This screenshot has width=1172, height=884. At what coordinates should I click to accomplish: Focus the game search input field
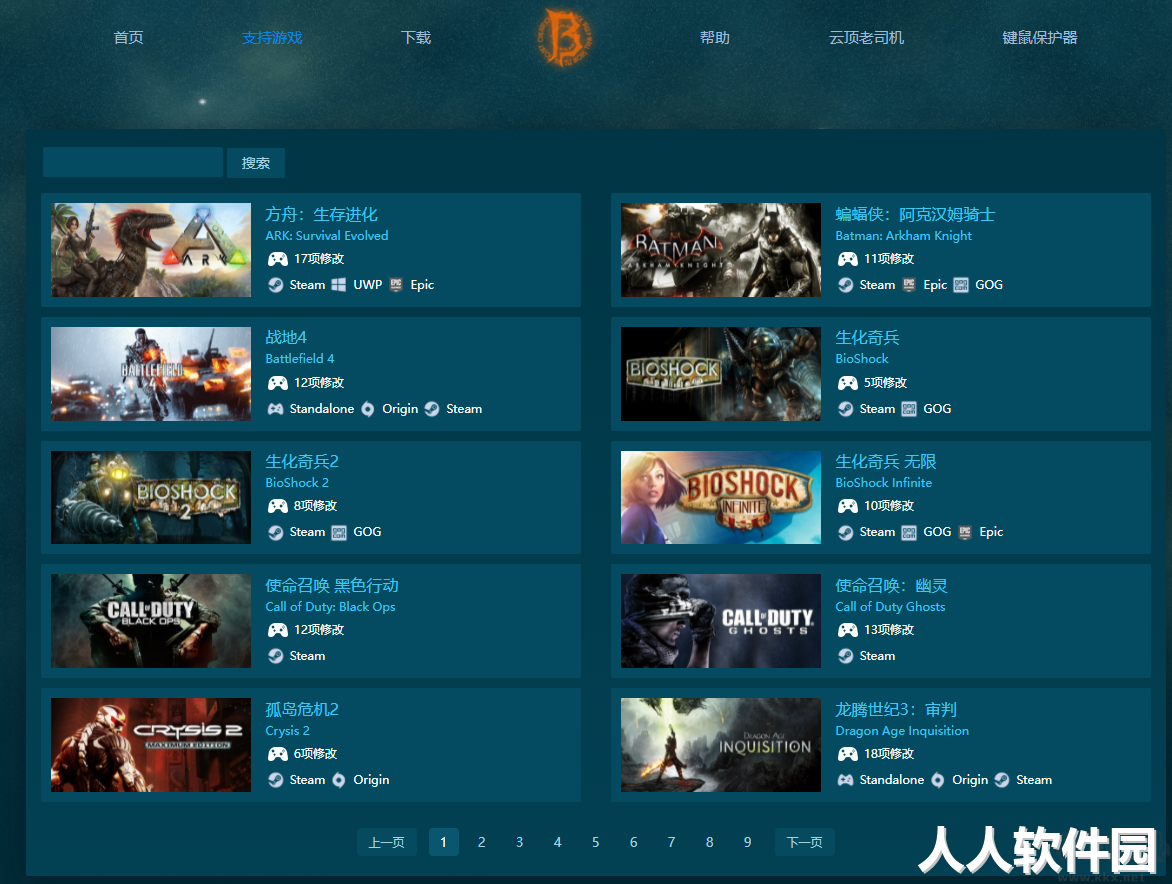[x=133, y=162]
